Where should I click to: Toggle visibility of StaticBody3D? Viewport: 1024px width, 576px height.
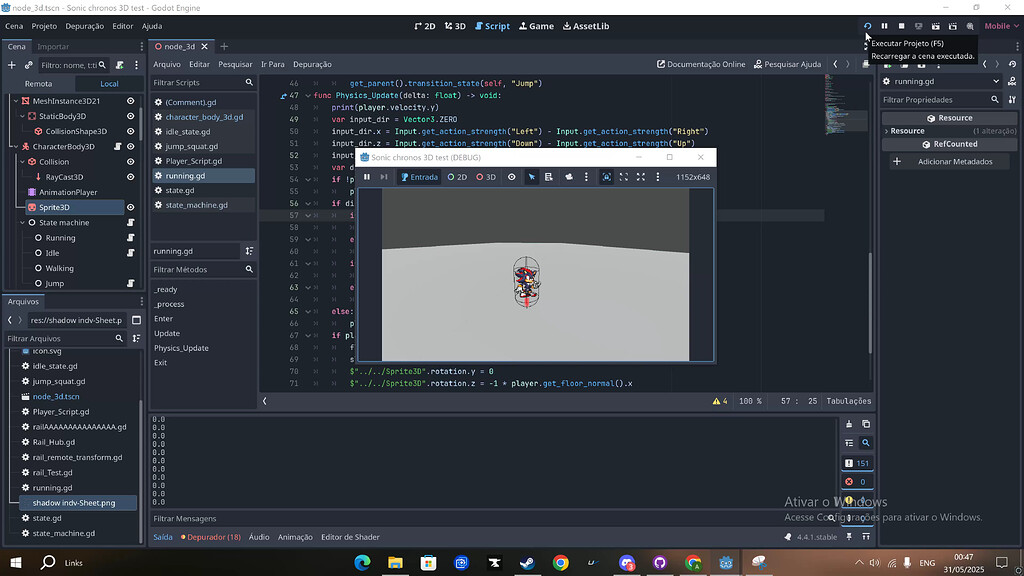click(131, 116)
